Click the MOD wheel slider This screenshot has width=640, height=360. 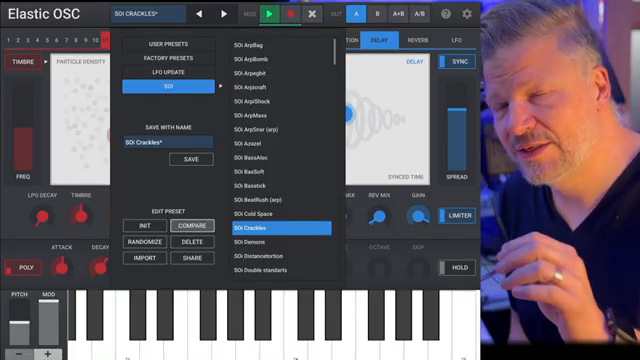click(x=49, y=322)
